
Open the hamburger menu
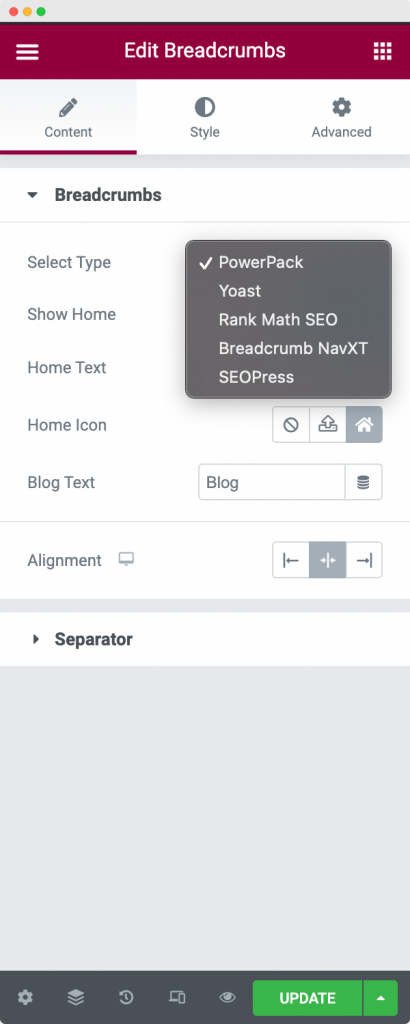coord(27,52)
